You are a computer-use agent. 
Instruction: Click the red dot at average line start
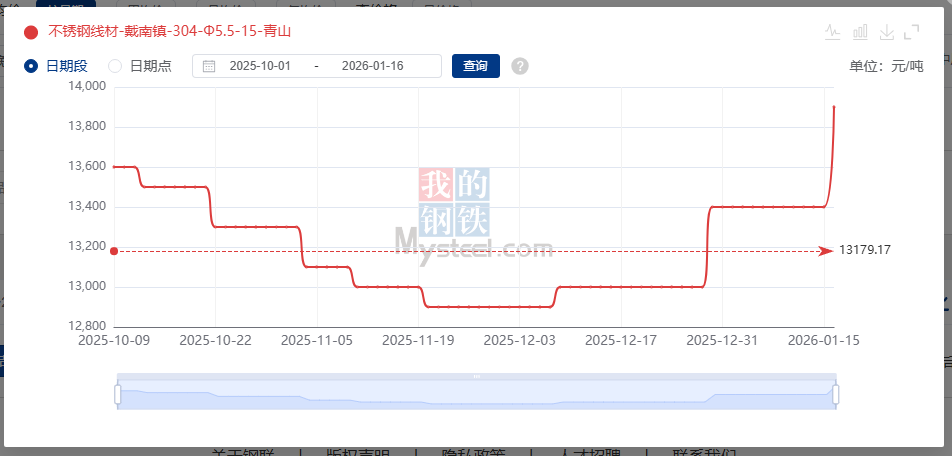pyautogui.click(x=114, y=251)
